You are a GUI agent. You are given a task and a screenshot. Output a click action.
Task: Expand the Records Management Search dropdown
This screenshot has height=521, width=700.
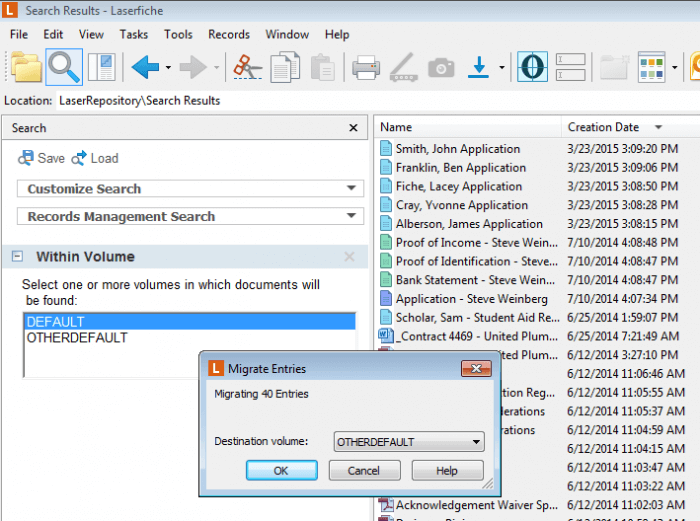pyautogui.click(x=351, y=216)
